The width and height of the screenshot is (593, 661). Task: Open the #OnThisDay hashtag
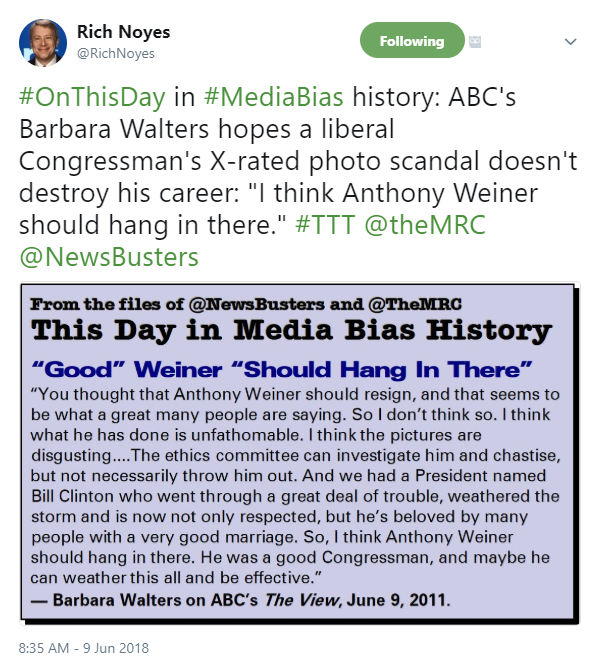tap(92, 97)
